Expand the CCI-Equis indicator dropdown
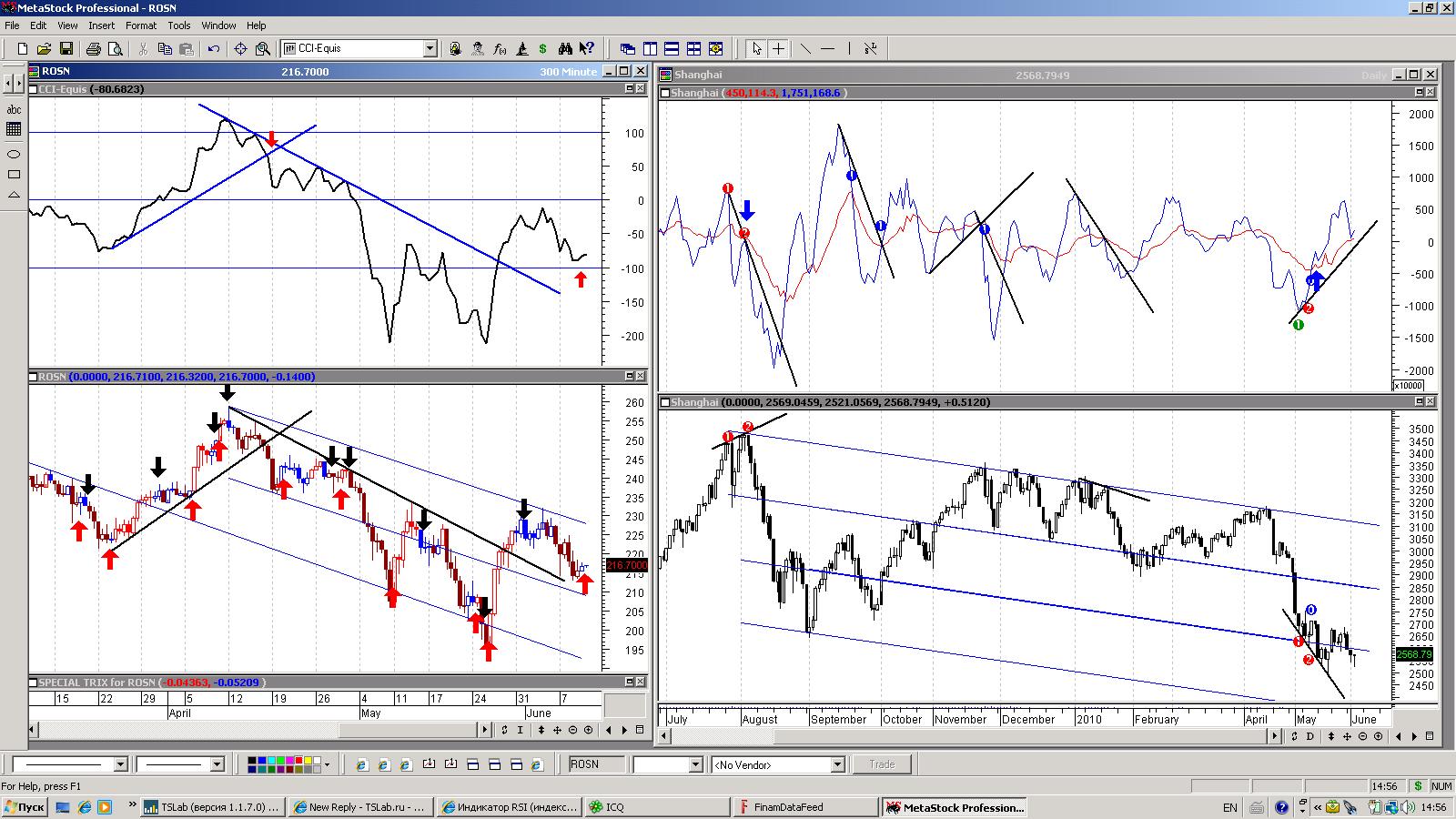 430,49
